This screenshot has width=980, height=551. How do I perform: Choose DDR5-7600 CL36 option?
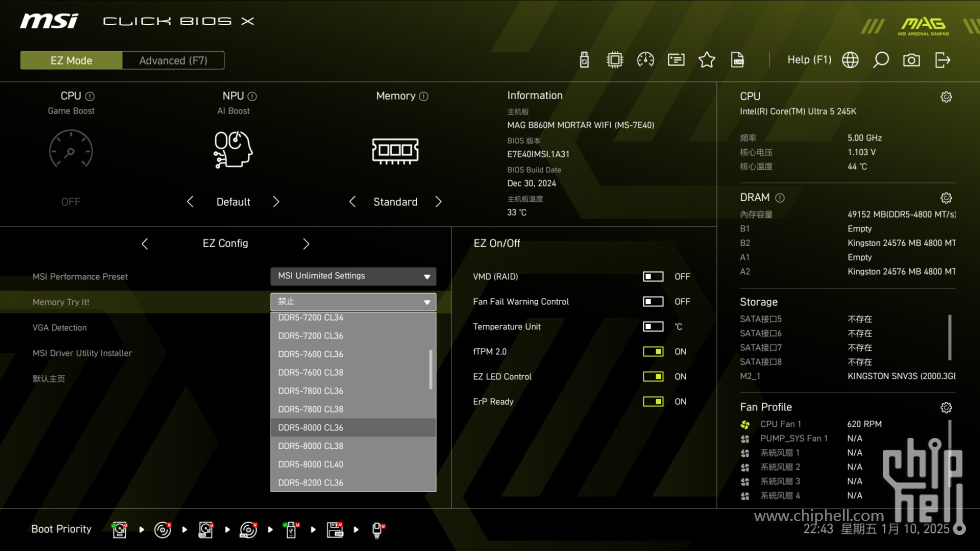353,354
